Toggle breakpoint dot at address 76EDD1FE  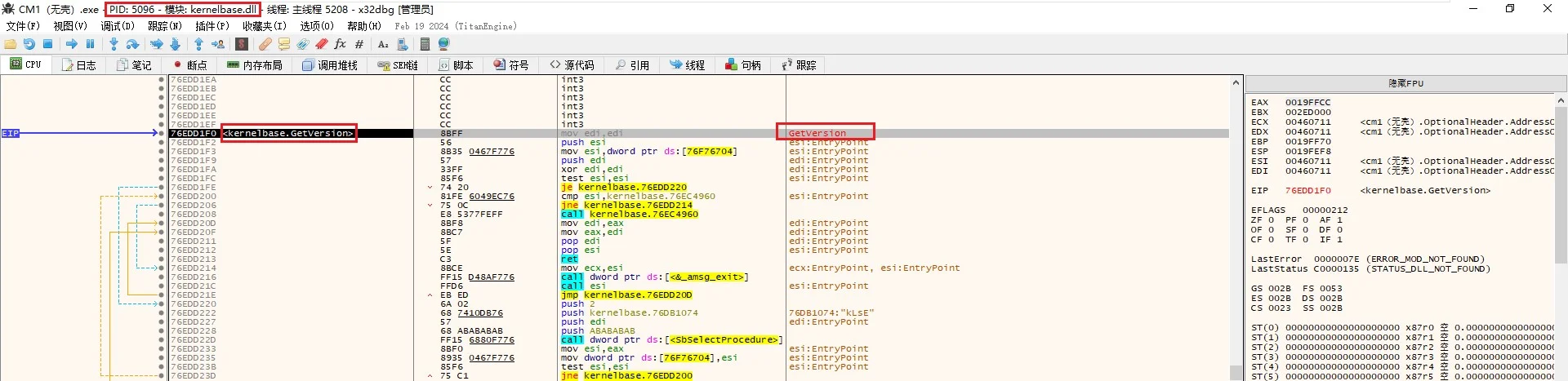162,188
